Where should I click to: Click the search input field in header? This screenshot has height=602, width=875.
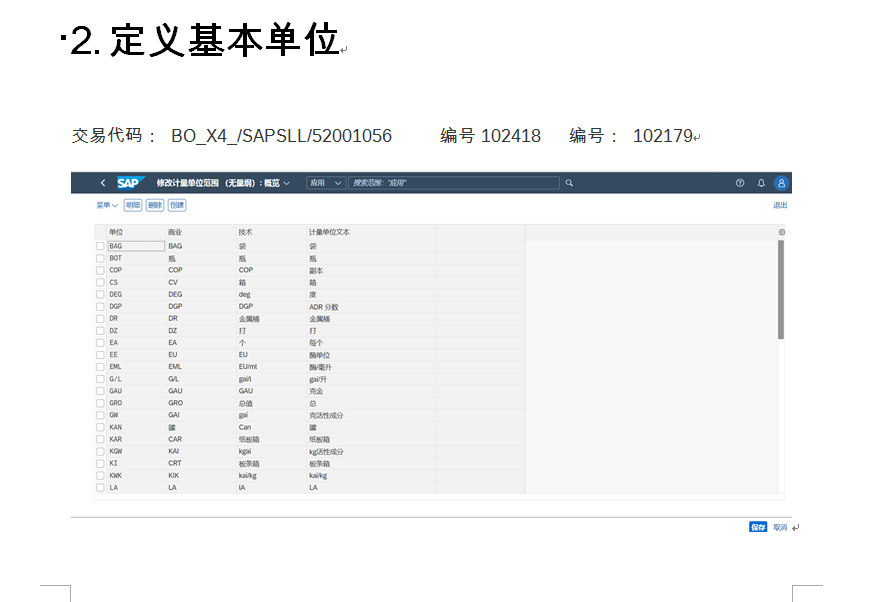(453, 183)
